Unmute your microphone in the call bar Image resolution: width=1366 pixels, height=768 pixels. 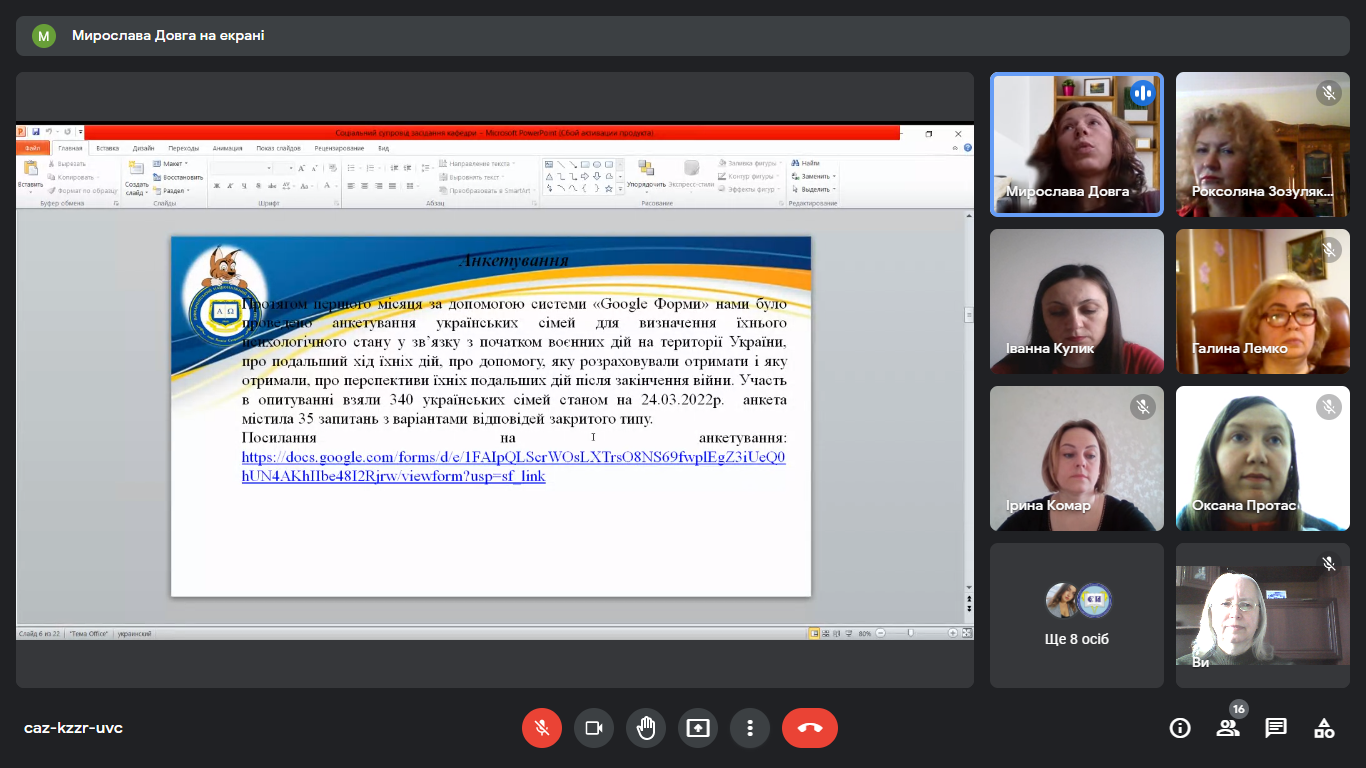click(542, 728)
